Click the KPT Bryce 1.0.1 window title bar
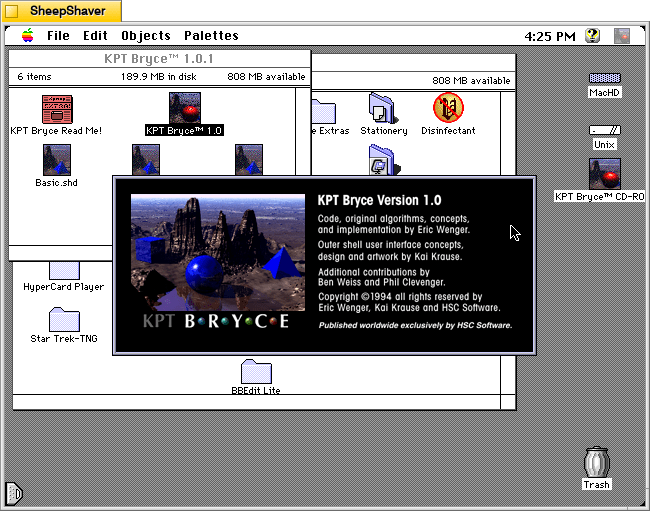Image resolution: width=650 pixels, height=511 pixels. coord(160,59)
